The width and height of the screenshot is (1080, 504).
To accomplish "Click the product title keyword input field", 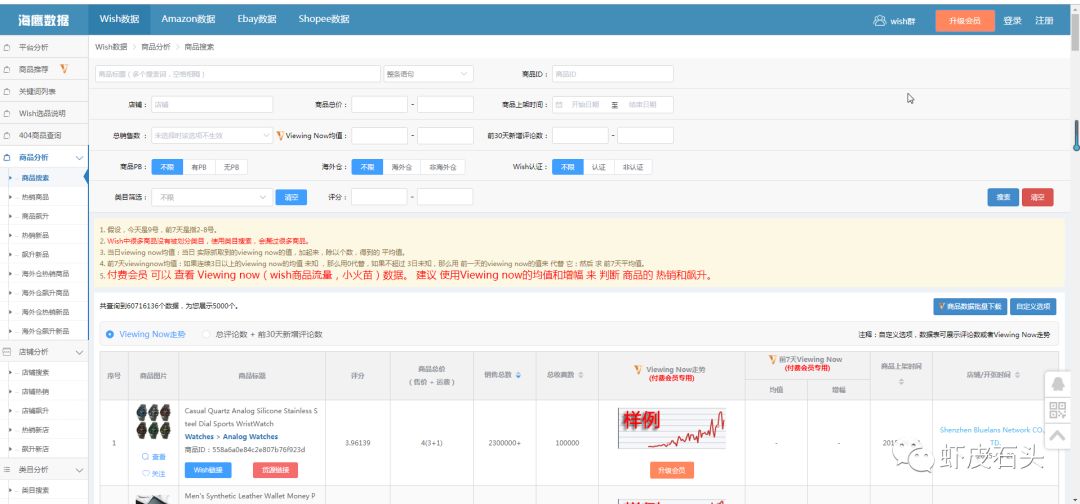I will [x=238, y=74].
